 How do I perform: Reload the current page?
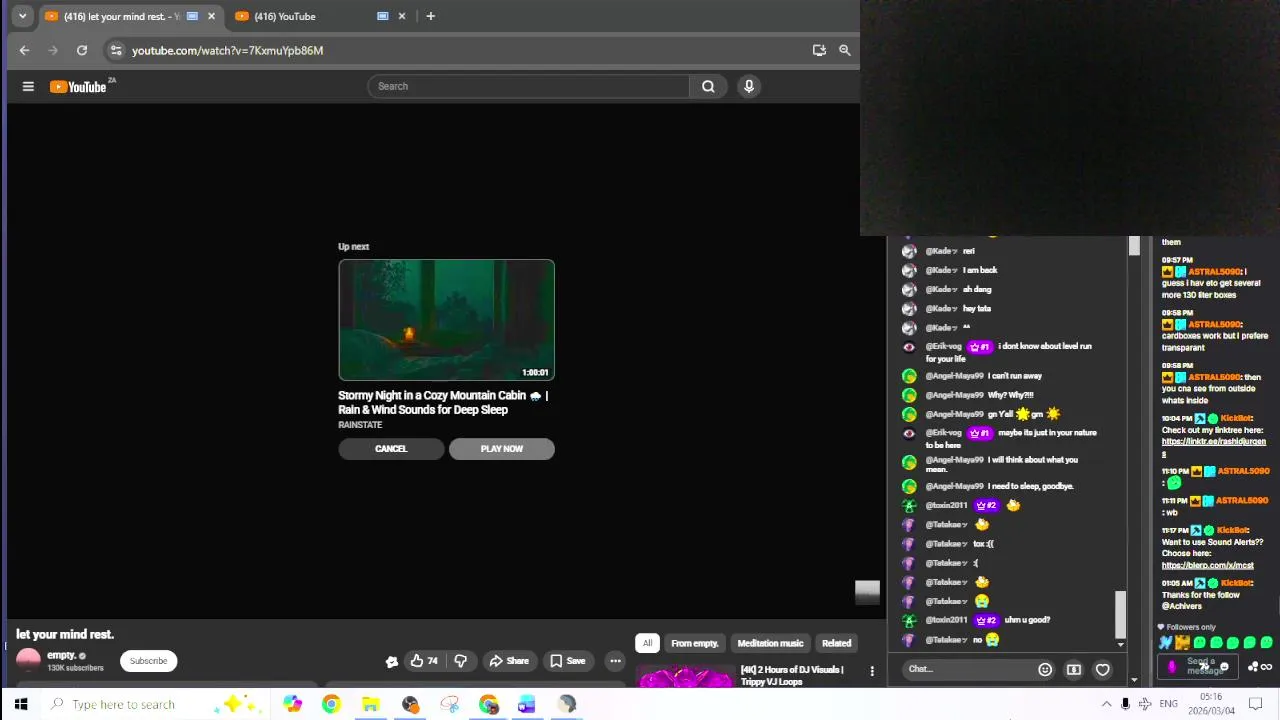82,50
